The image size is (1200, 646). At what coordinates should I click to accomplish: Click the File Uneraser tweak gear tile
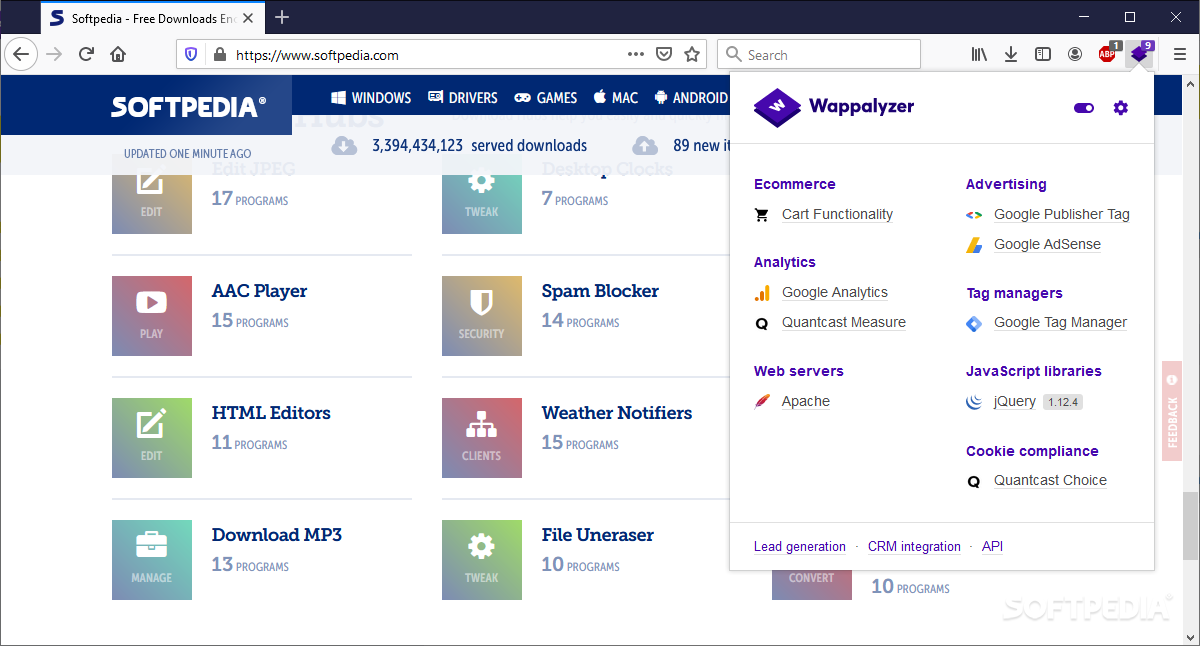click(x=482, y=560)
